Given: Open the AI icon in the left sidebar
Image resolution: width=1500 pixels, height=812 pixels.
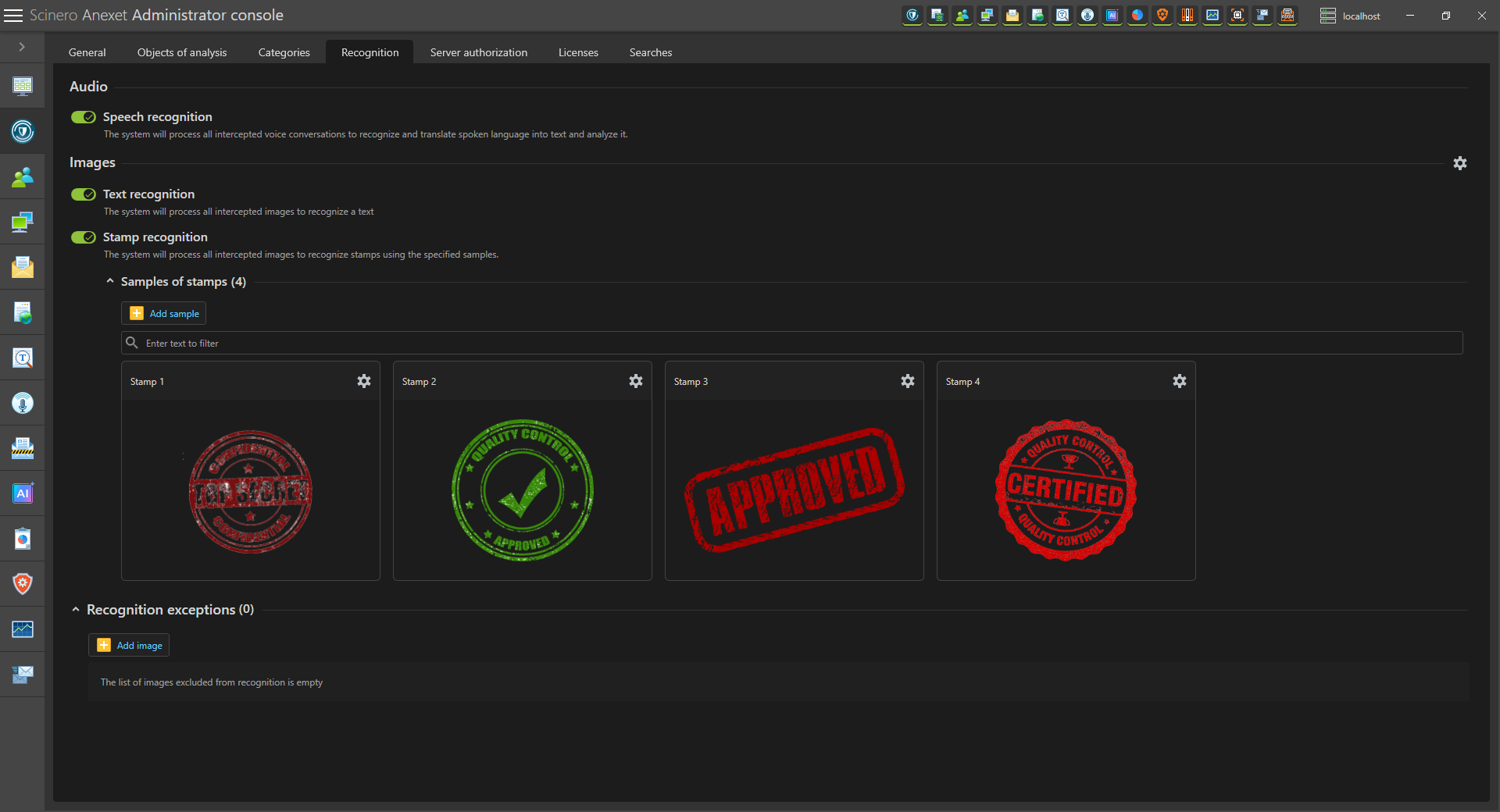Looking at the screenshot, I should [x=23, y=493].
